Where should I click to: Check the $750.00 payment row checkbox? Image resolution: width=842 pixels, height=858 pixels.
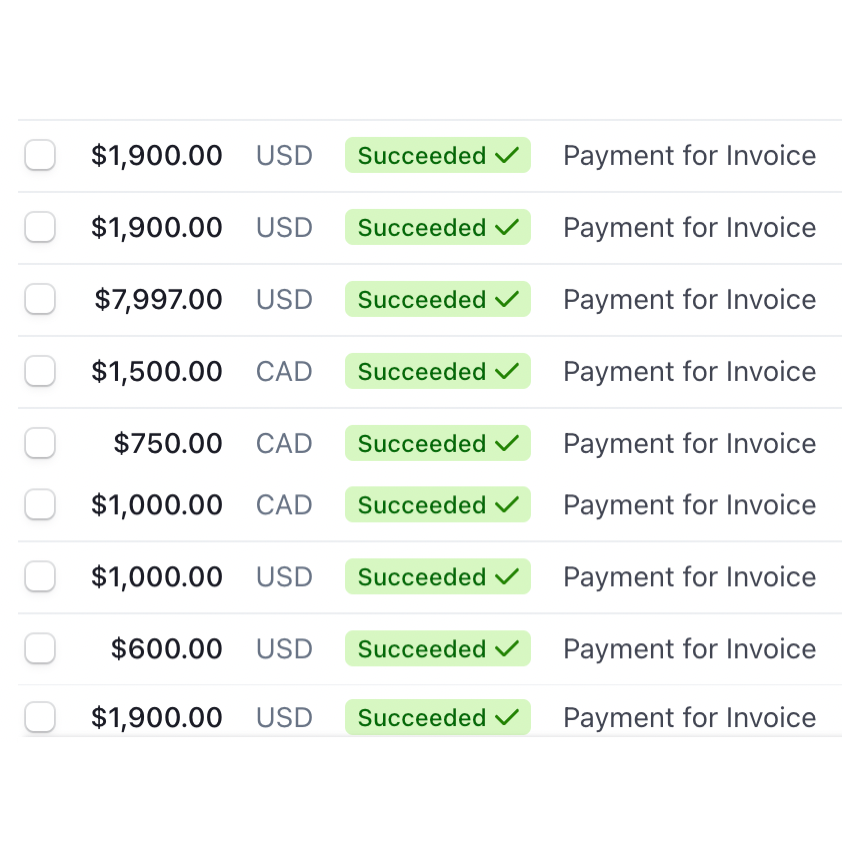pos(40,443)
